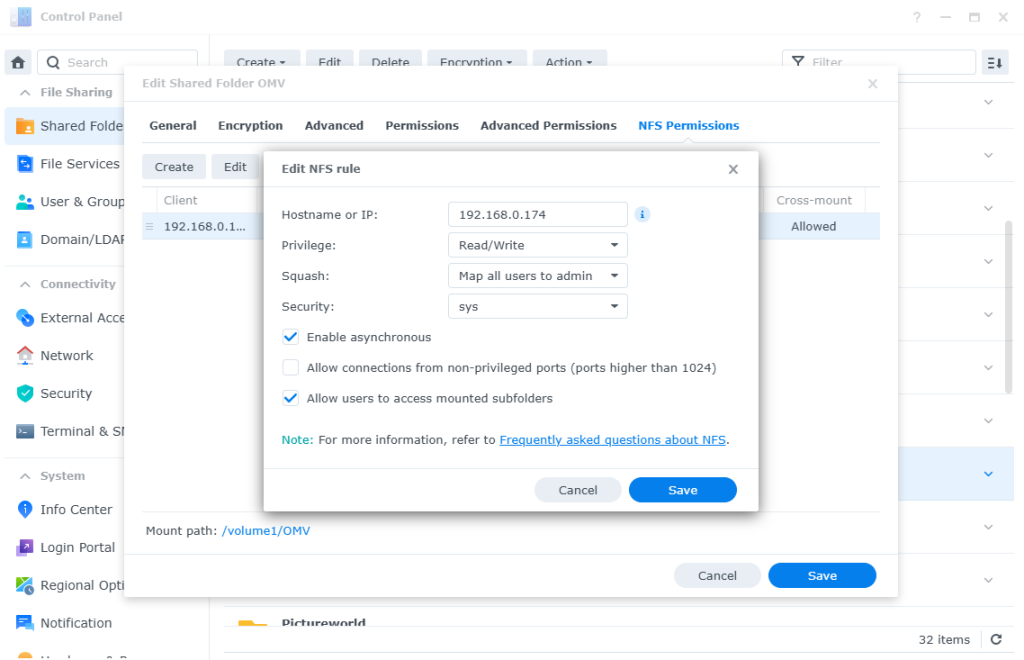Collapse the System section

[25, 477]
